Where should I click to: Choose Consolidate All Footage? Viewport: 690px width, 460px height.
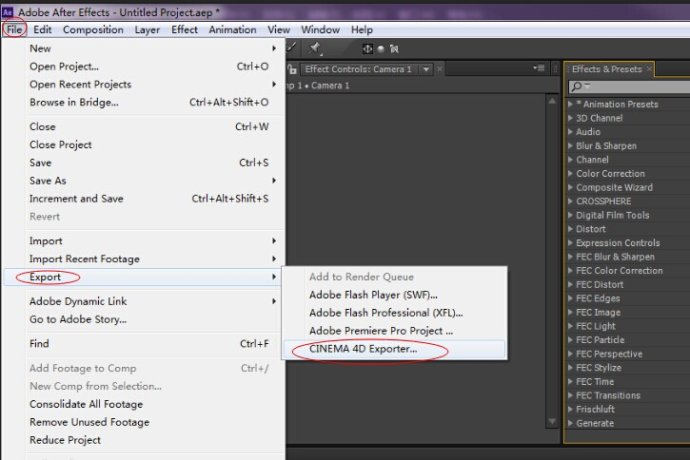click(x=143, y=405)
